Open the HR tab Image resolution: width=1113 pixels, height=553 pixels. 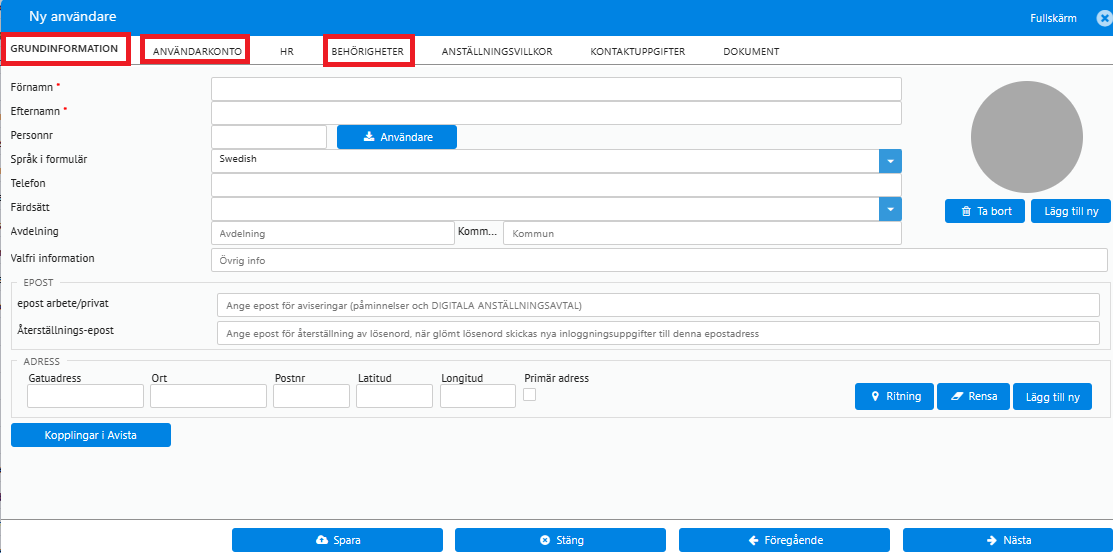coord(287,52)
